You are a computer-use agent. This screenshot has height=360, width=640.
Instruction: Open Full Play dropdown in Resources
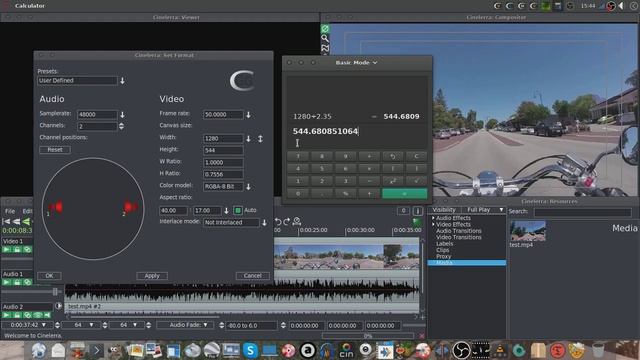(484, 210)
